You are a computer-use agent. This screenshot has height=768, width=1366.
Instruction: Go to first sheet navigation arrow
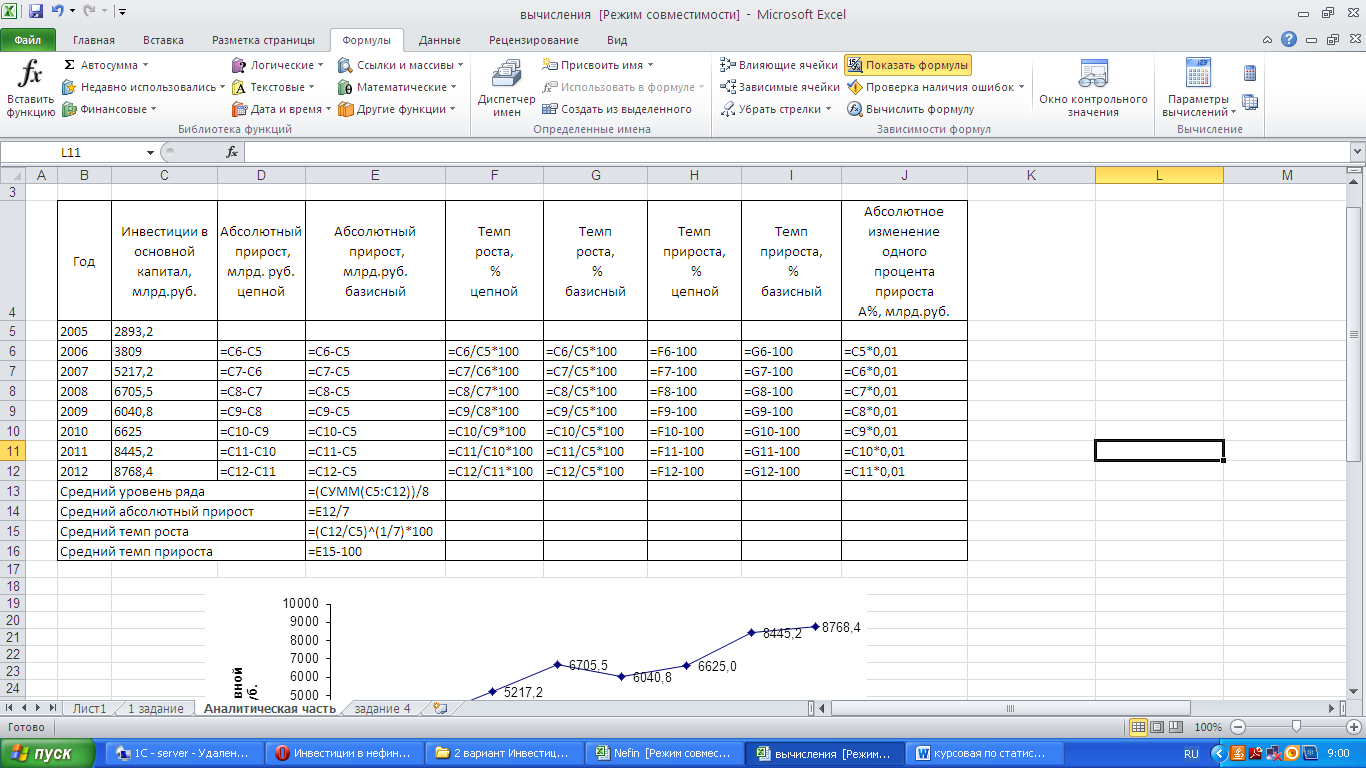tap(10, 708)
